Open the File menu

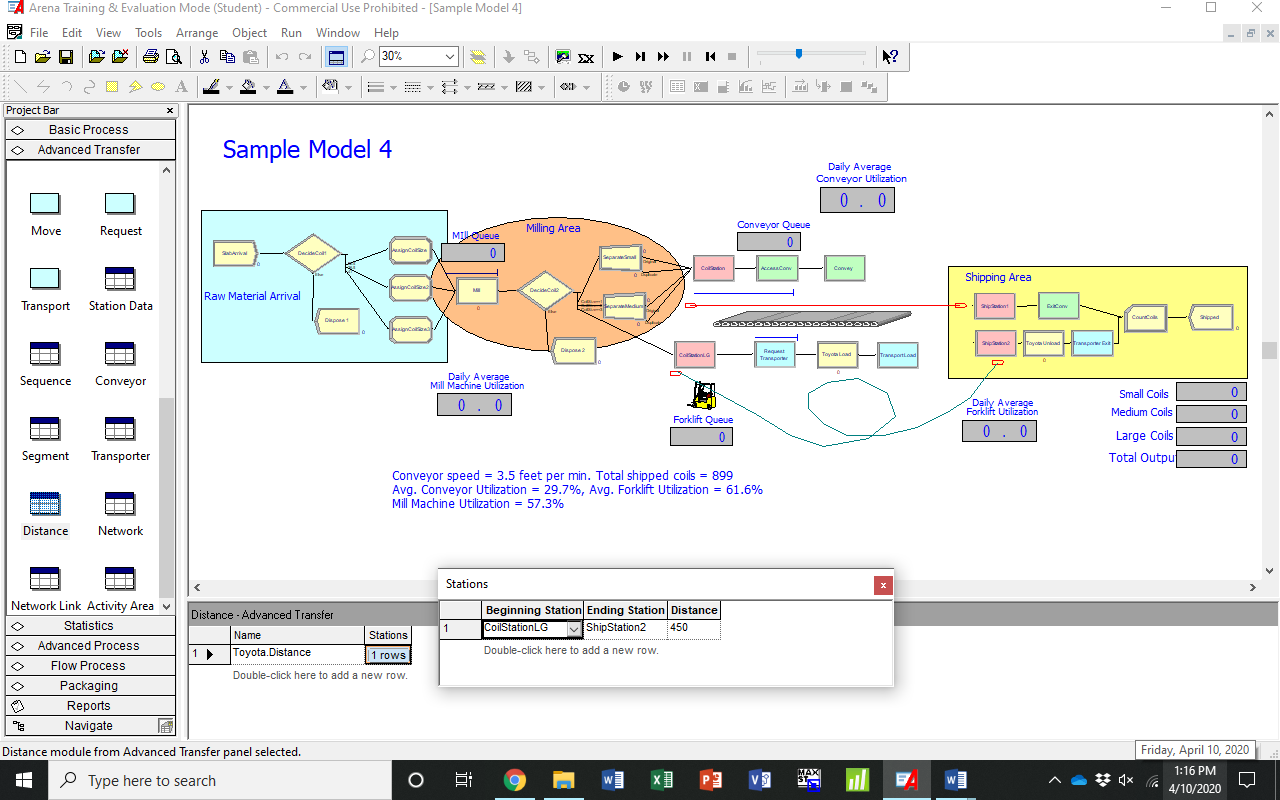[x=39, y=33]
